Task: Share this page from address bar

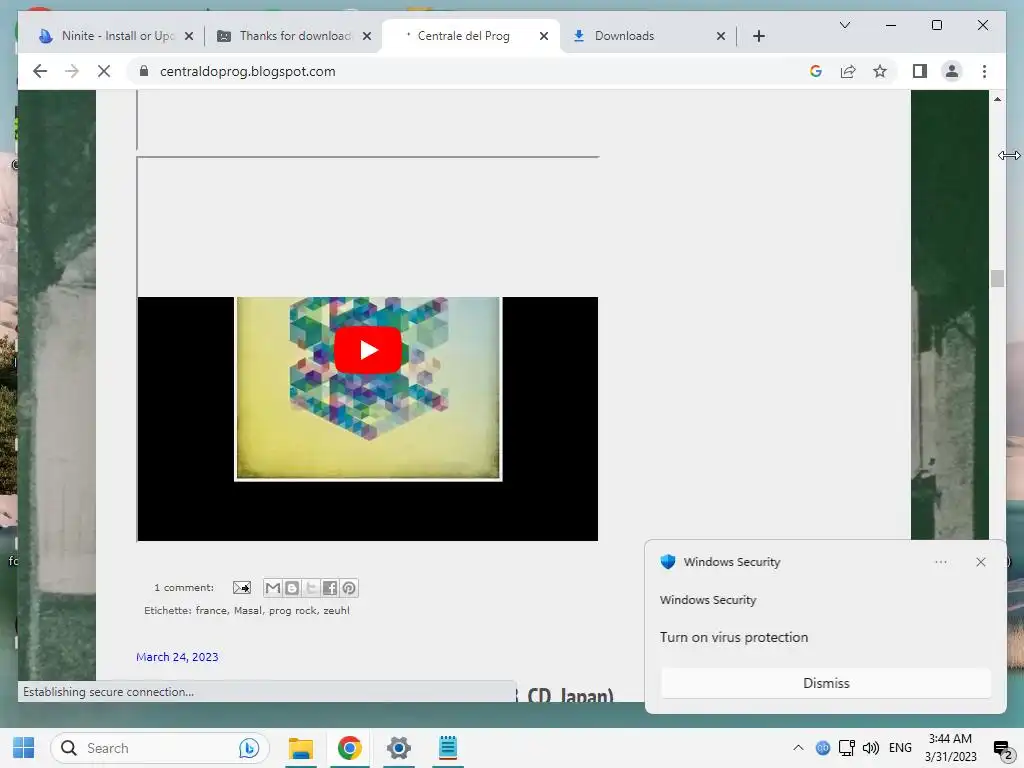Action: pyautogui.click(x=848, y=71)
